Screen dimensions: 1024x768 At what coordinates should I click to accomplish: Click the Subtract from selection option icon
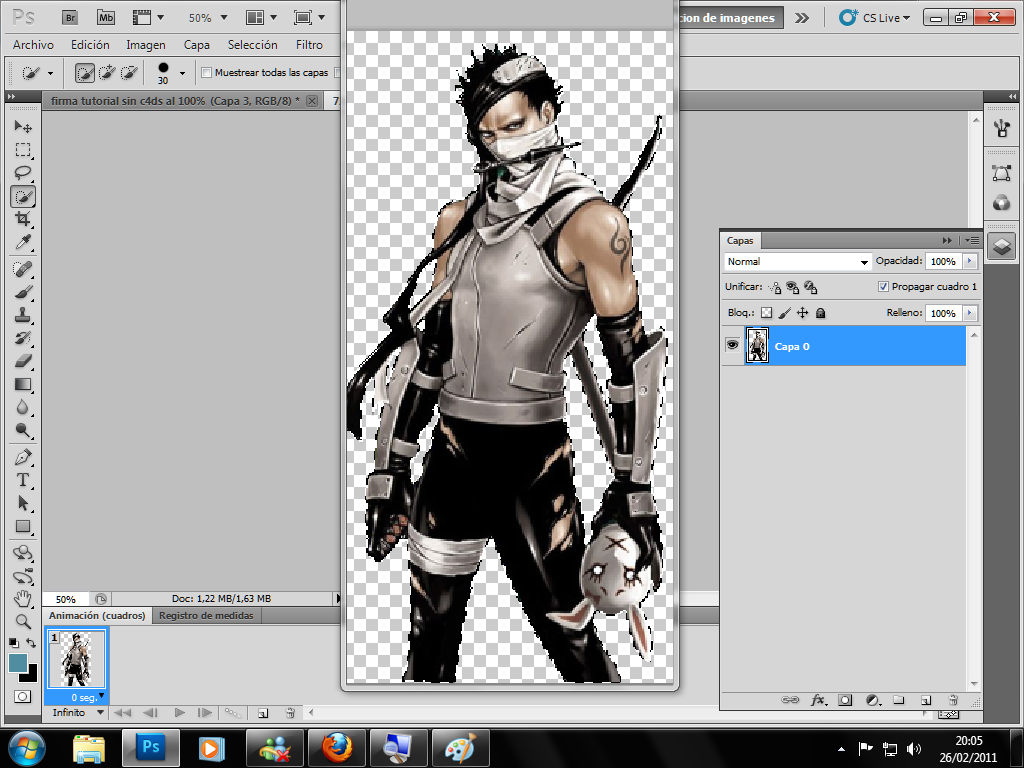tap(129, 72)
